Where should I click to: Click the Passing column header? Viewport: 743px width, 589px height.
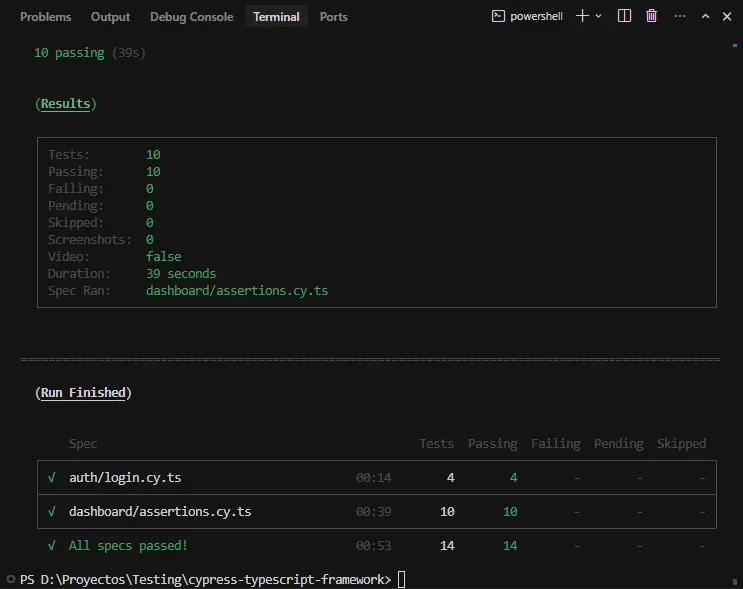[493, 444]
